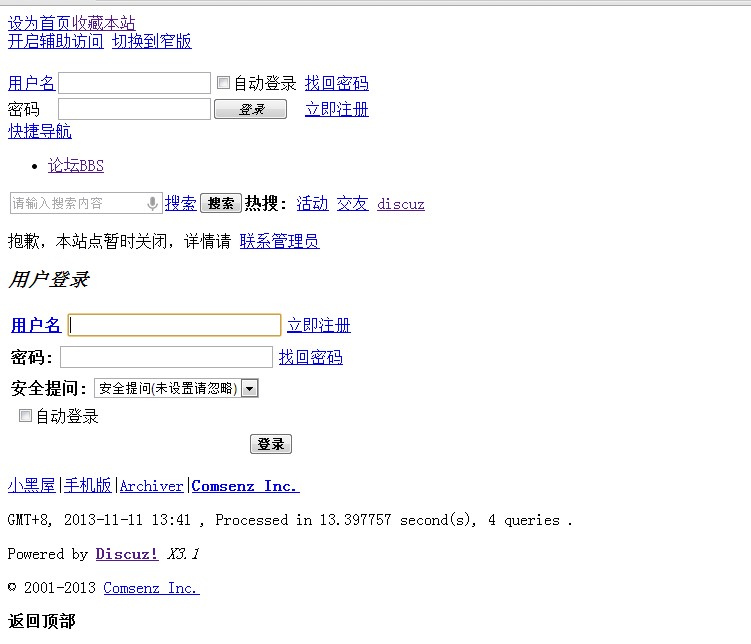Click the 收藏本站 link
The image size is (751, 644).
pyautogui.click(x=103, y=23)
